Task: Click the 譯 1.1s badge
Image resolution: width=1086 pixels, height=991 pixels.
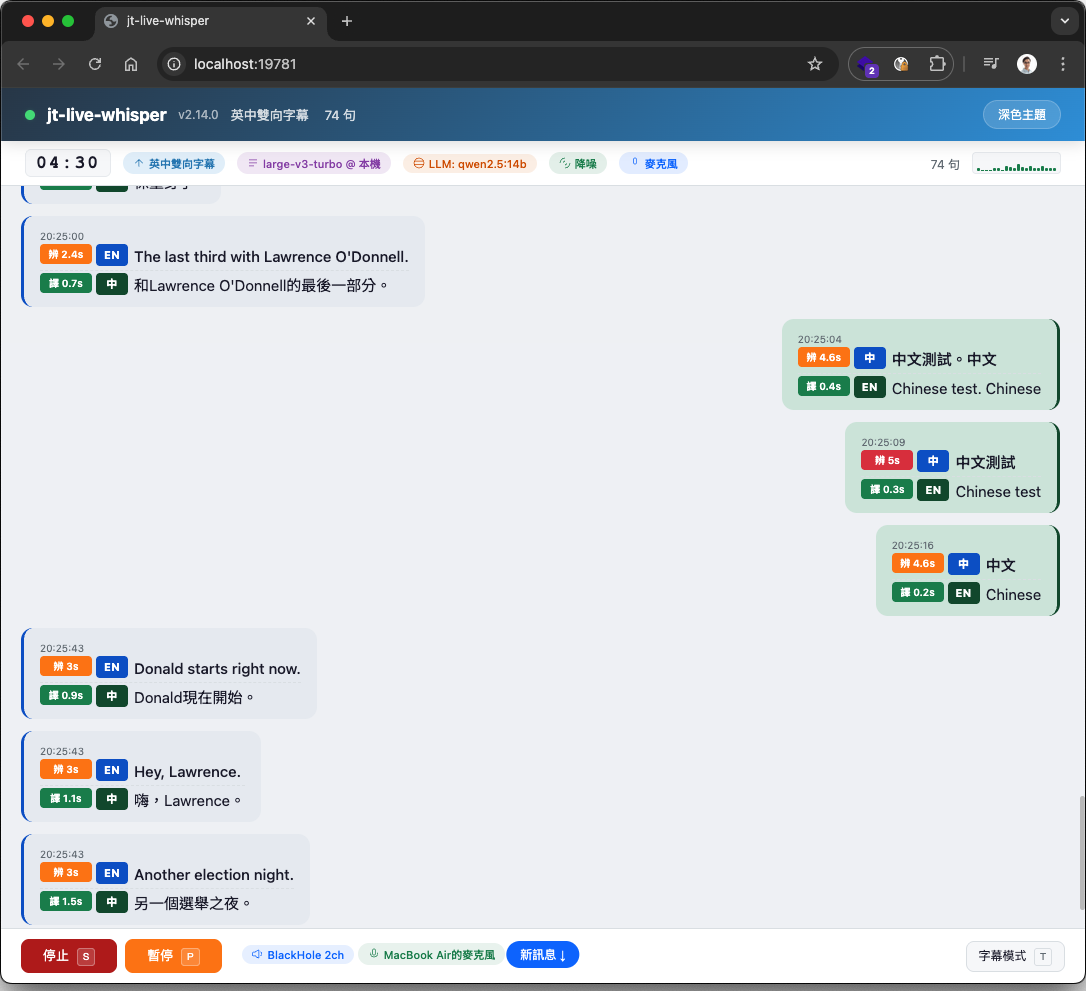Action: pyautogui.click(x=66, y=798)
